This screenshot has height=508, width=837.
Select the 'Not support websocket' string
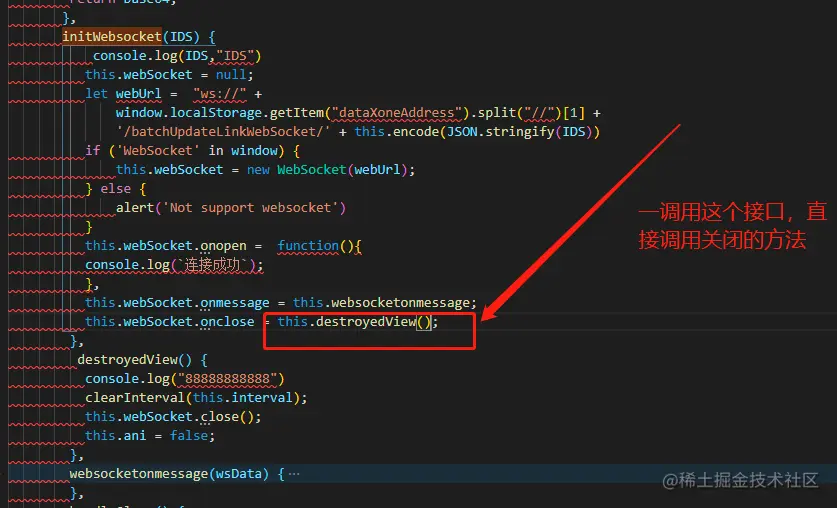pyautogui.click(x=250, y=208)
